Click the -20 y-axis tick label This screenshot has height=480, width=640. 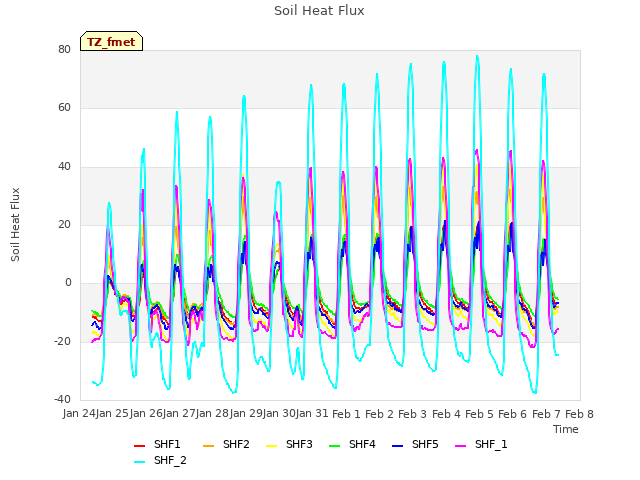point(62,342)
